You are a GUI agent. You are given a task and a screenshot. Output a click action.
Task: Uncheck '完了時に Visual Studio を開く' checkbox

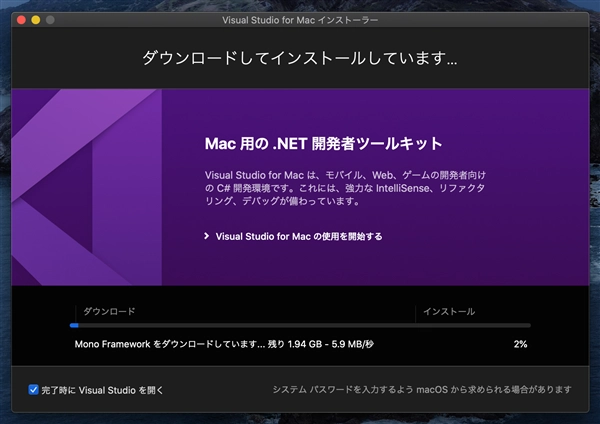[x=33, y=390]
